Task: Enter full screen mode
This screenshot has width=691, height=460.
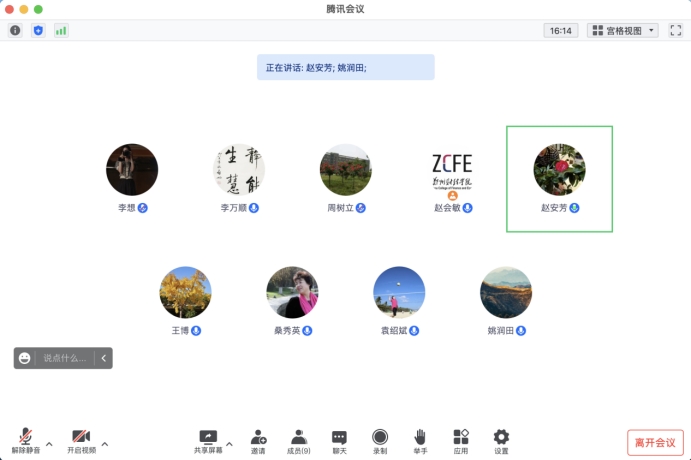Action: pyautogui.click(x=675, y=30)
